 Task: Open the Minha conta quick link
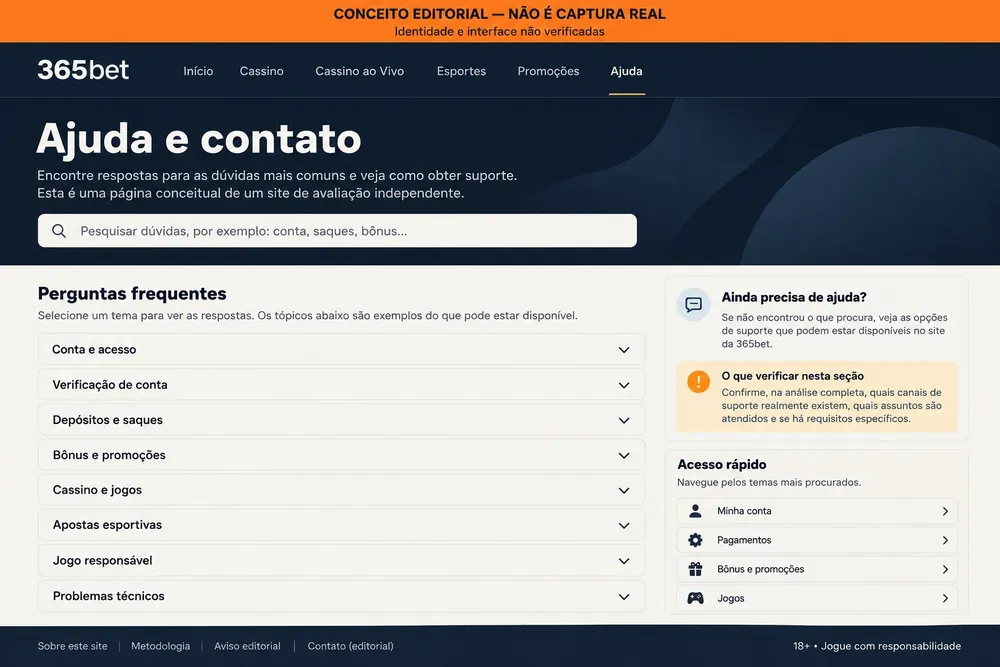click(x=817, y=511)
